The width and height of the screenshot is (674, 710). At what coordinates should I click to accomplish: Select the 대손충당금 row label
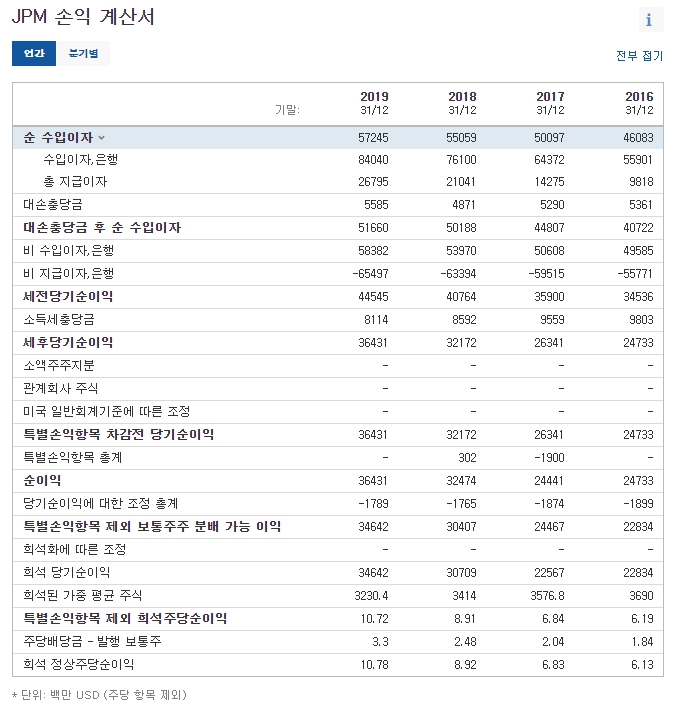click(53, 204)
